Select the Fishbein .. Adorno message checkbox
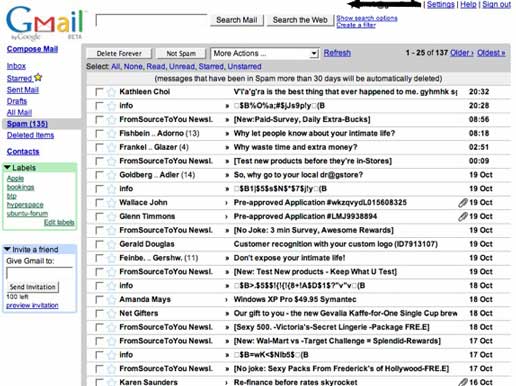Image resolution: width=516 pixels, height=386 pixels. click(x=99, y=134)
